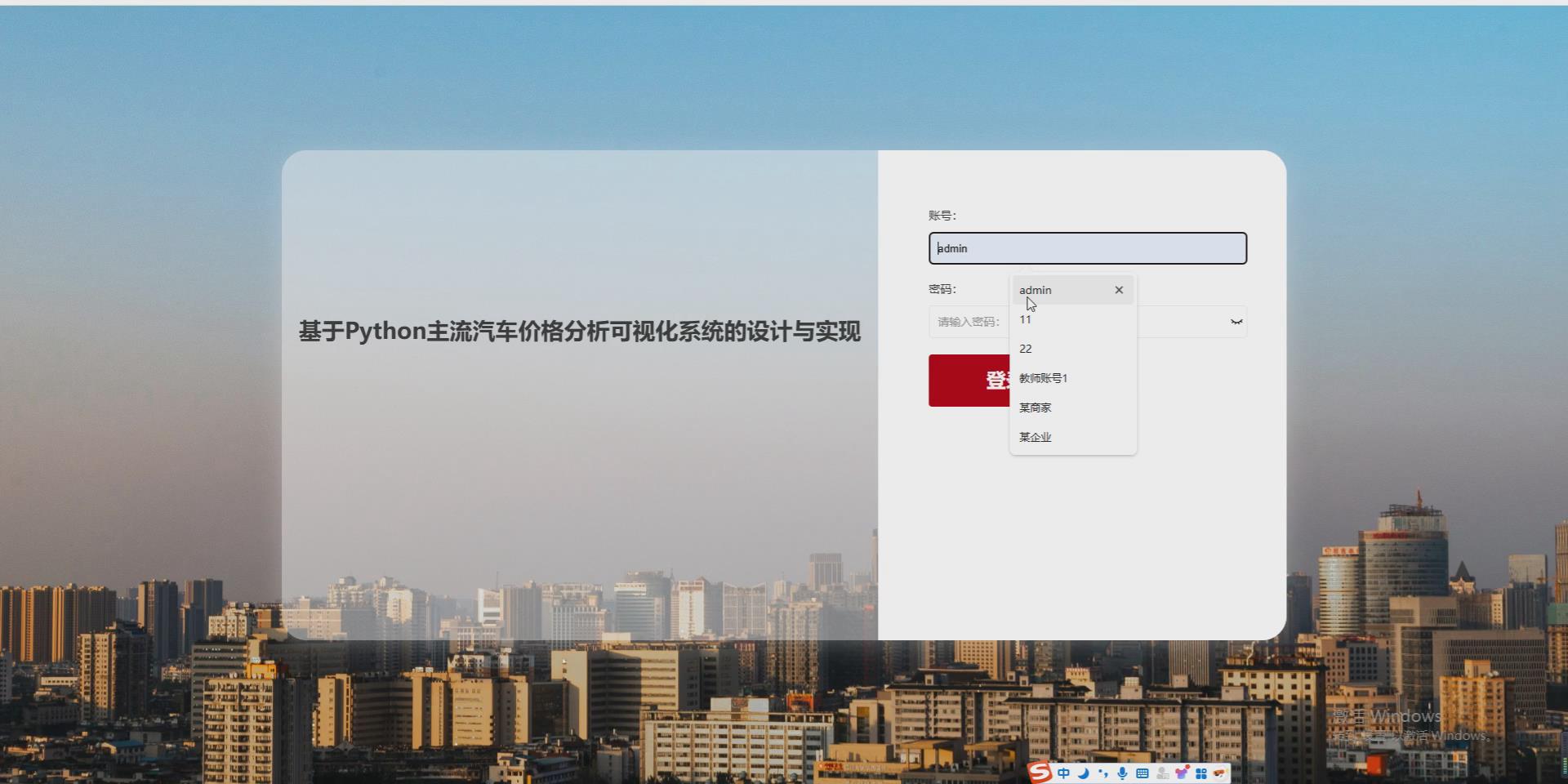Click the 账号 account input showing admin
Image resolution: width=1568 pixels, height=784 pixels.
[x=1088, y=248]
